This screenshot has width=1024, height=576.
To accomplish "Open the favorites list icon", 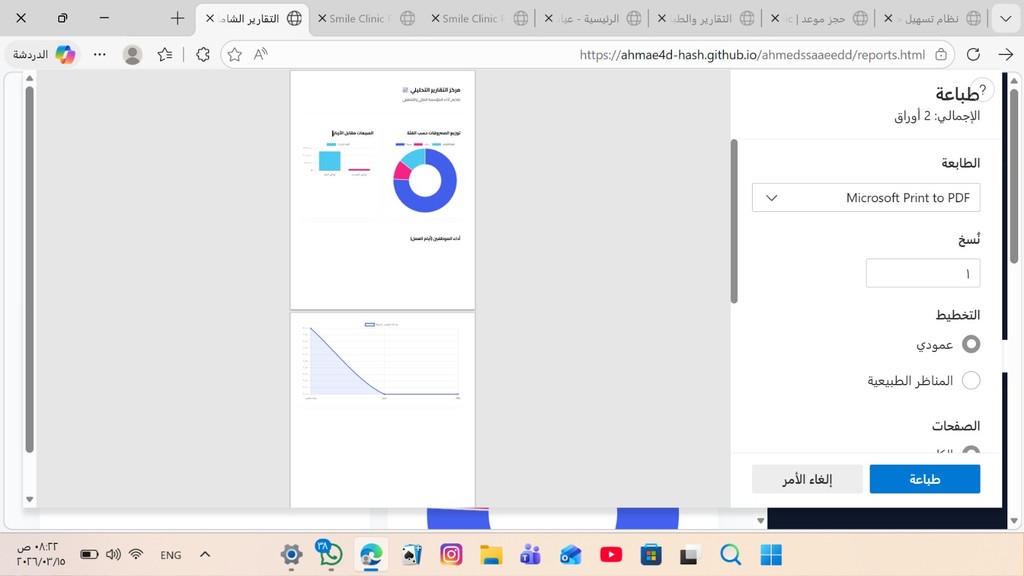I will (x=165, y=54).
